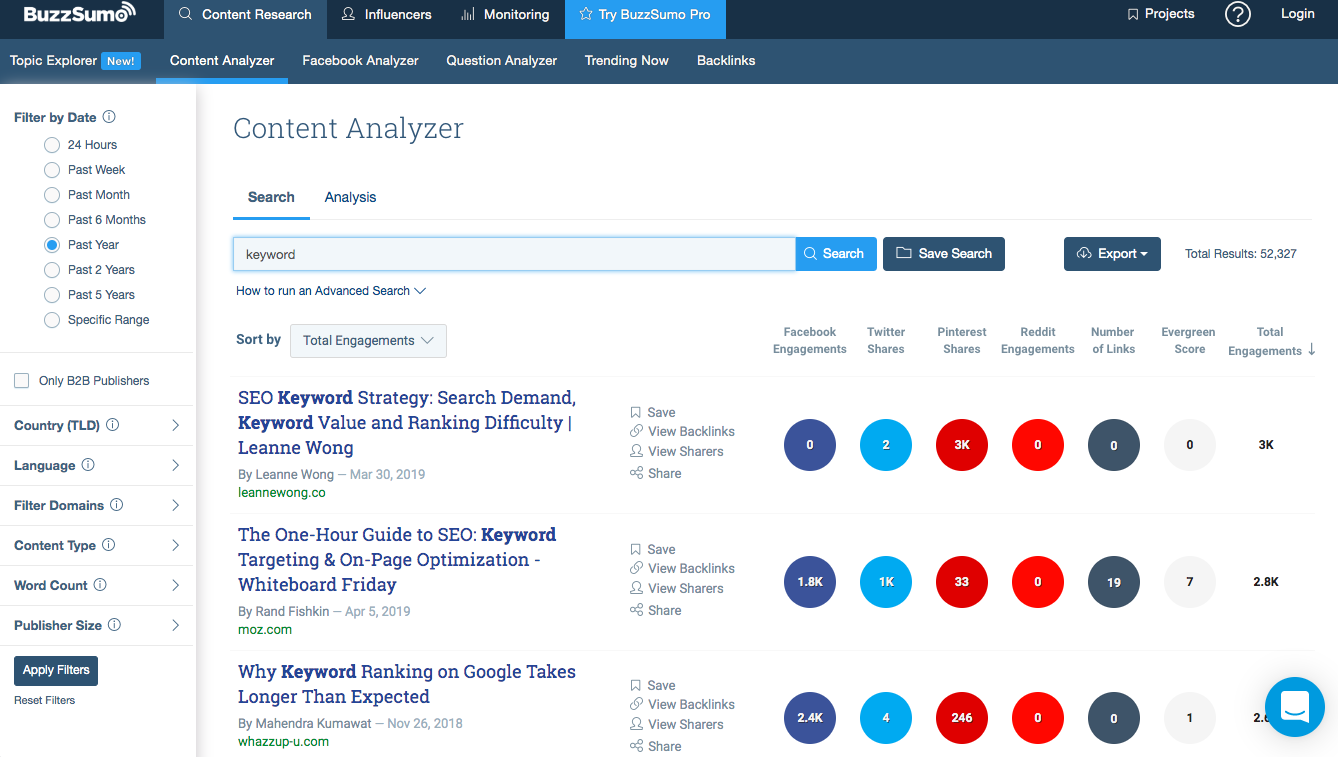Open the Projects link in header
The width and height of the screenshot is (1338, 757).
[1161, 14]
